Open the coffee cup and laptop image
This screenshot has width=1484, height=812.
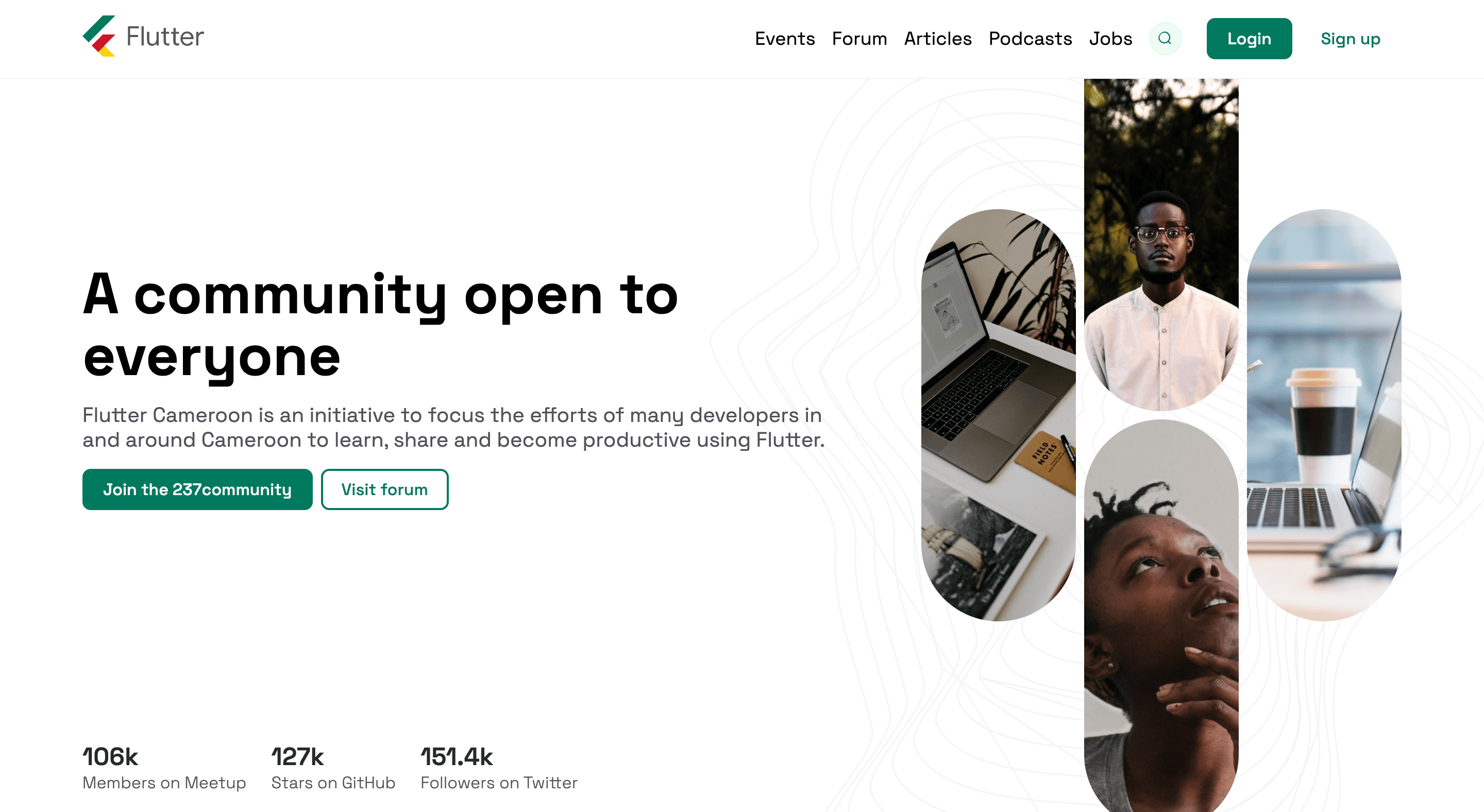click(x=1324, y=415)
